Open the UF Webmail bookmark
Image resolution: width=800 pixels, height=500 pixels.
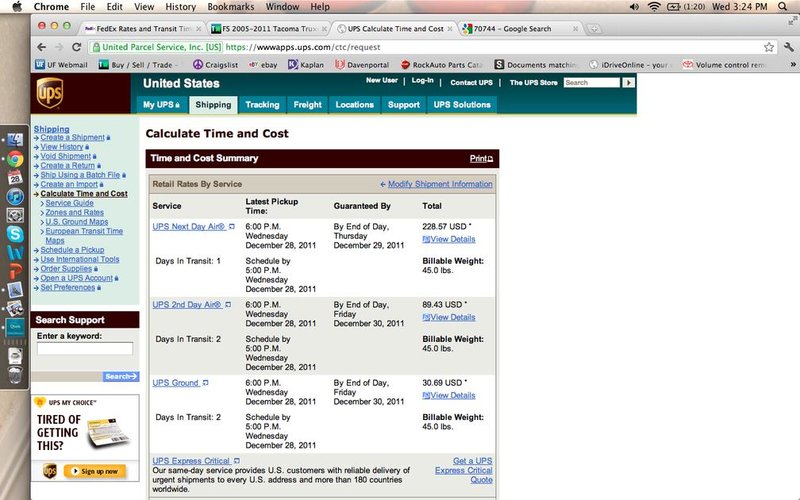coord(61,65)
